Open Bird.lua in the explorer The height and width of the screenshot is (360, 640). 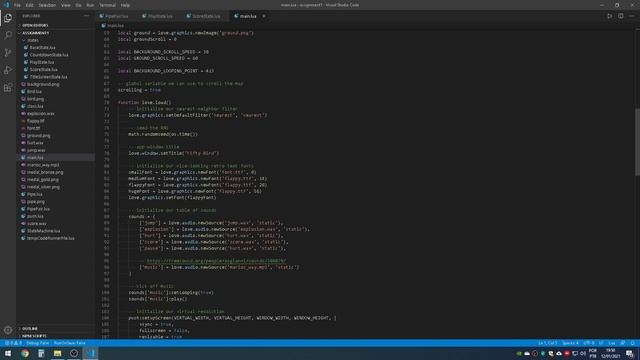(x=34, y=91)
